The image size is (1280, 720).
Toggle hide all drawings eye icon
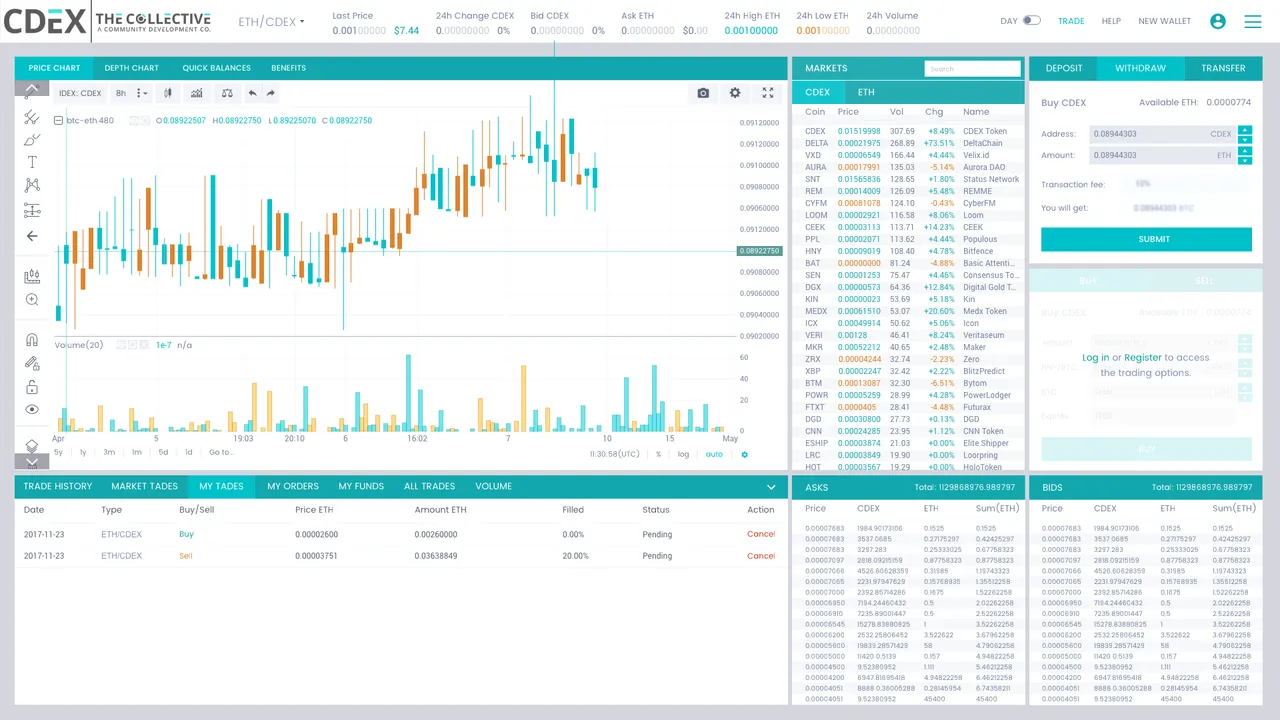tap(32, 409)
